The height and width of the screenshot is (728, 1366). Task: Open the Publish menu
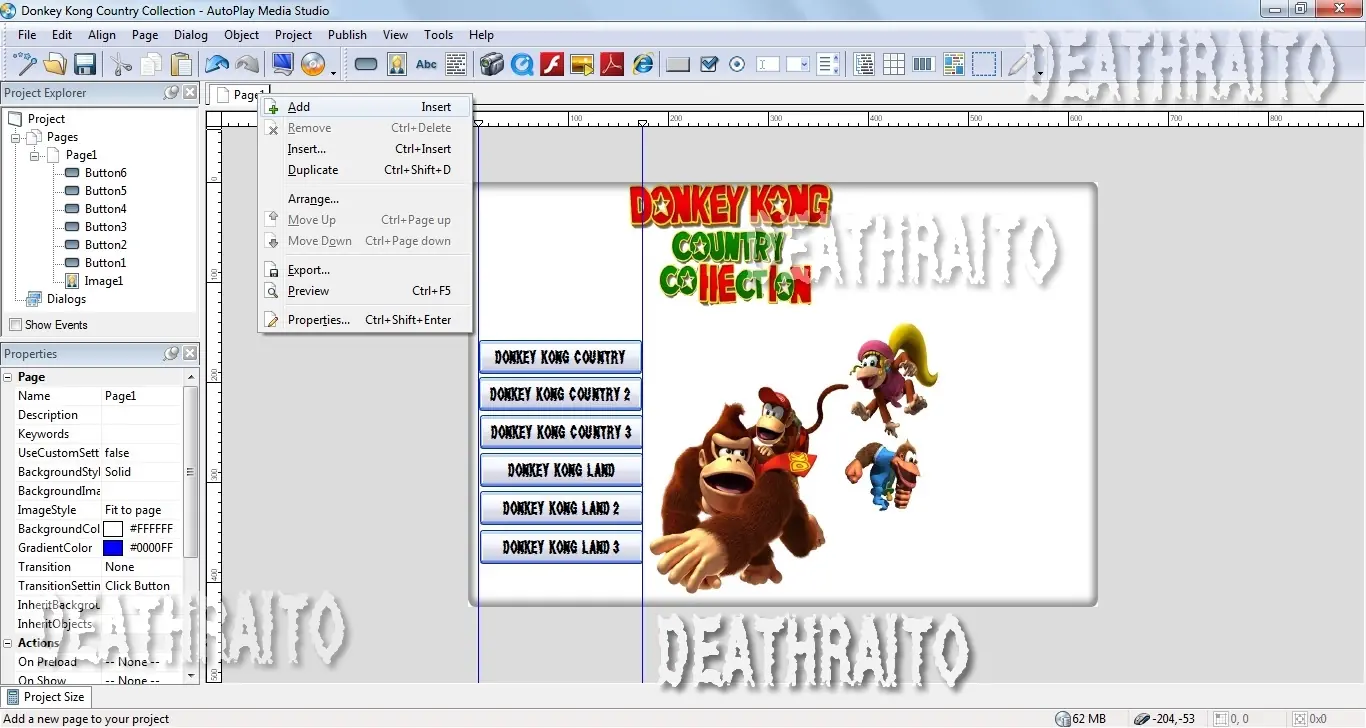click(347, 34)
